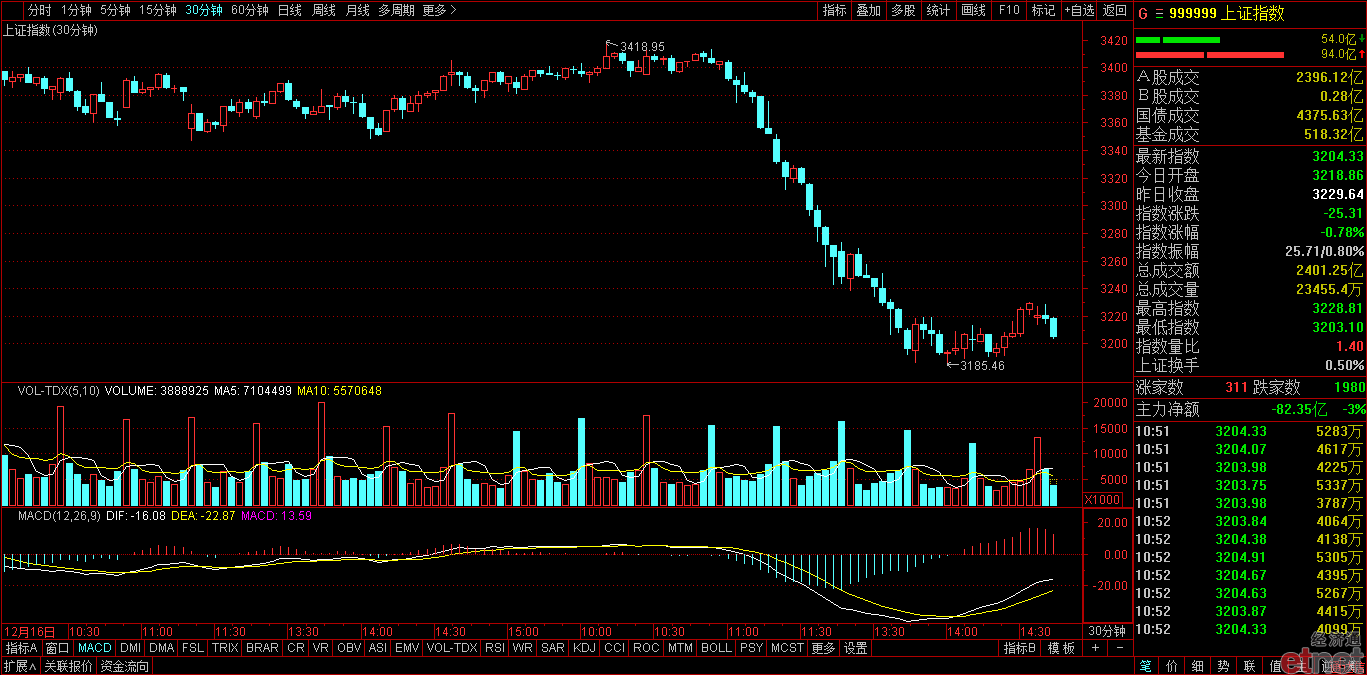Screen dimensions: 1367x675
Task: Click the 画线 drawing tool button
Action: click(x=973, y=10)
